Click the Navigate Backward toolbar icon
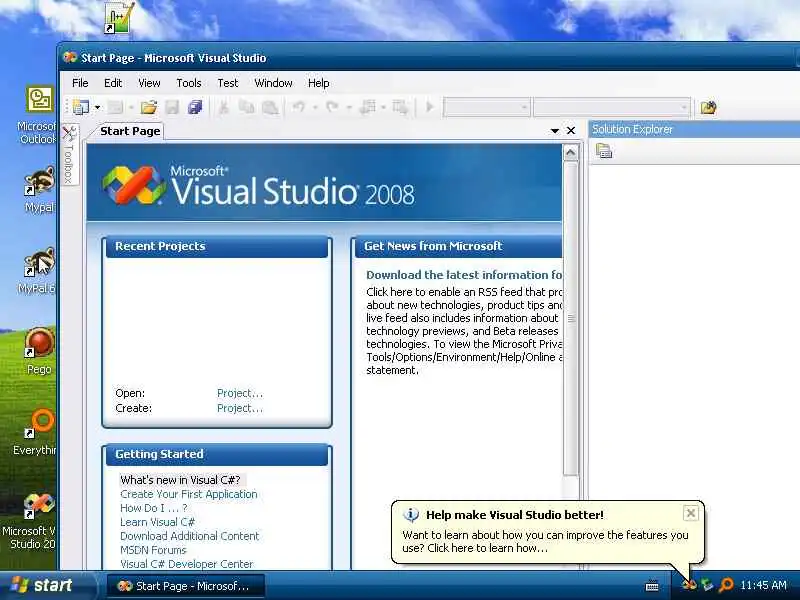 pyautogui.click(x=367, y=107)
